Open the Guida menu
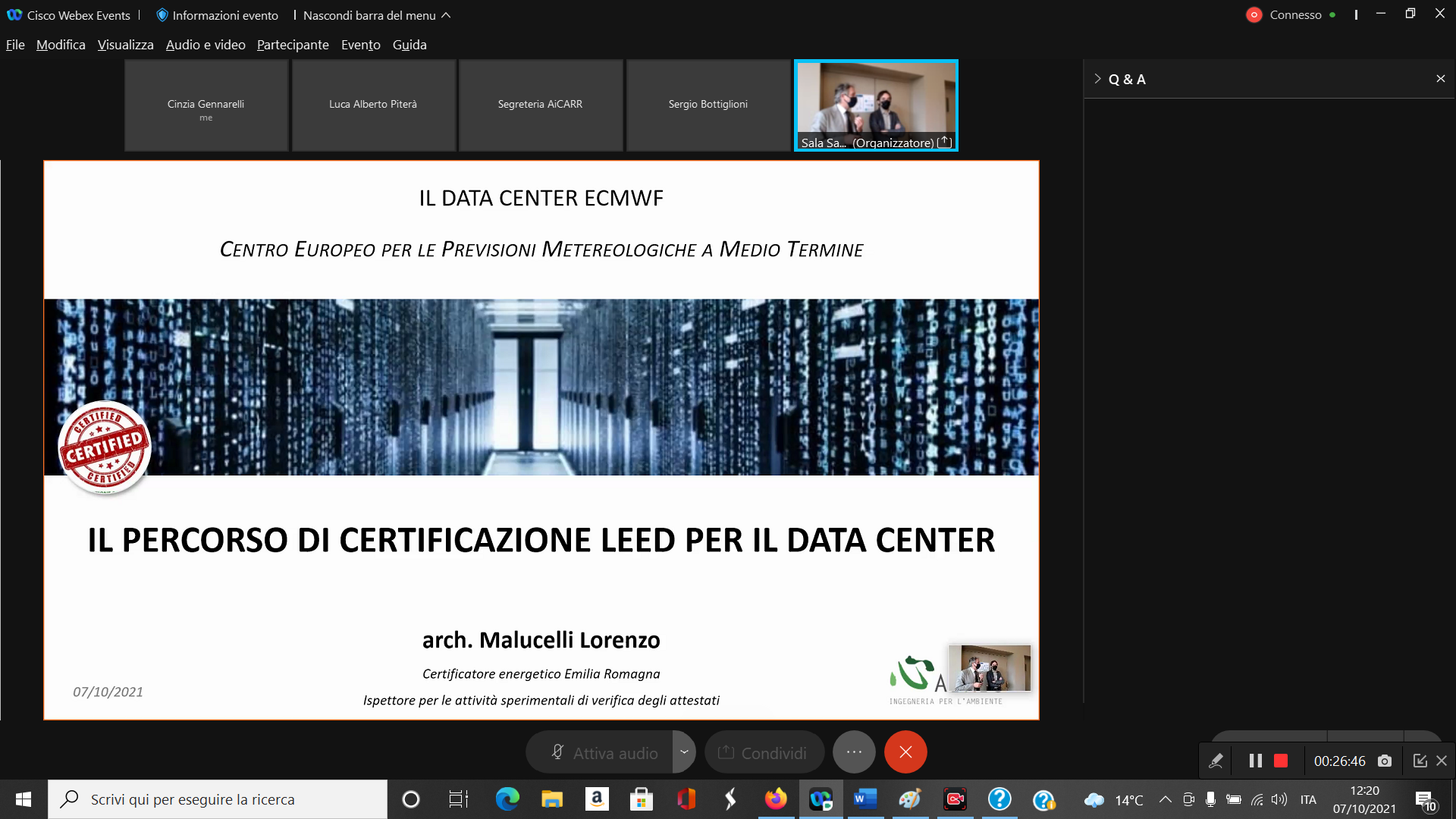Image resolution: width=1456 pixels, height=819 pixels. click(409, 45)
